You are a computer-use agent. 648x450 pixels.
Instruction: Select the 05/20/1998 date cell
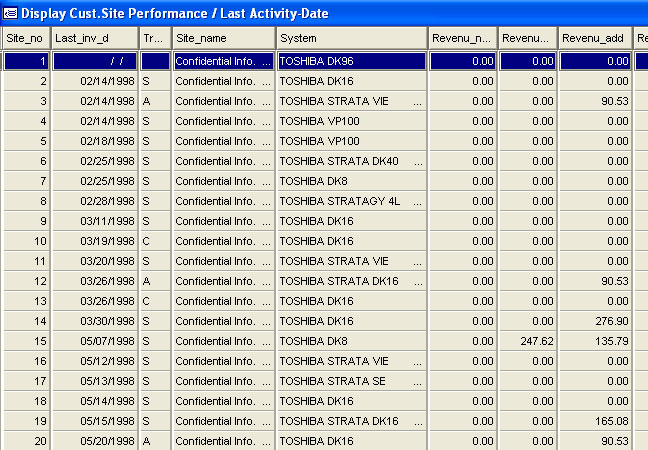(x=95, y=441)
